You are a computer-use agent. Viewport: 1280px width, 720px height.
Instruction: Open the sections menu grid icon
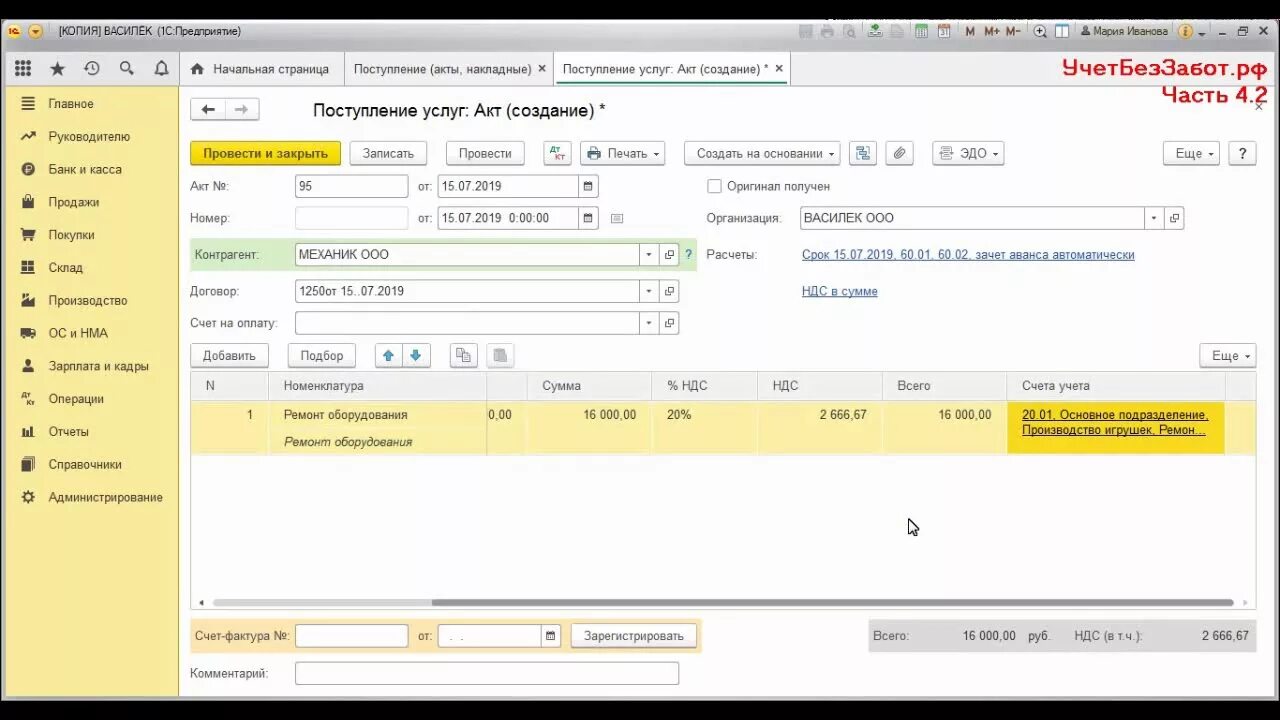pos(23,69)
